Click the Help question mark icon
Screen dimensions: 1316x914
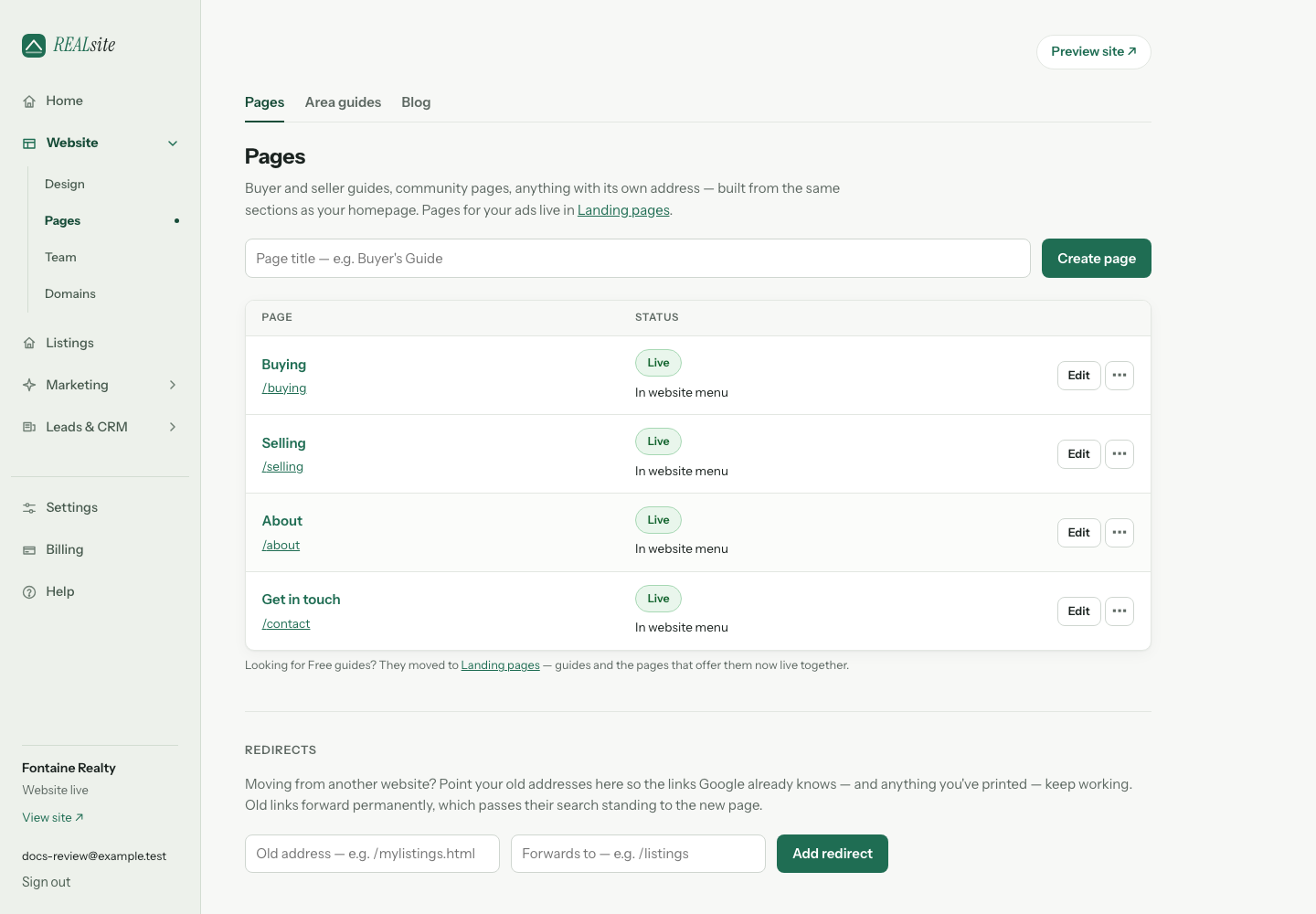tap(29, 592)
